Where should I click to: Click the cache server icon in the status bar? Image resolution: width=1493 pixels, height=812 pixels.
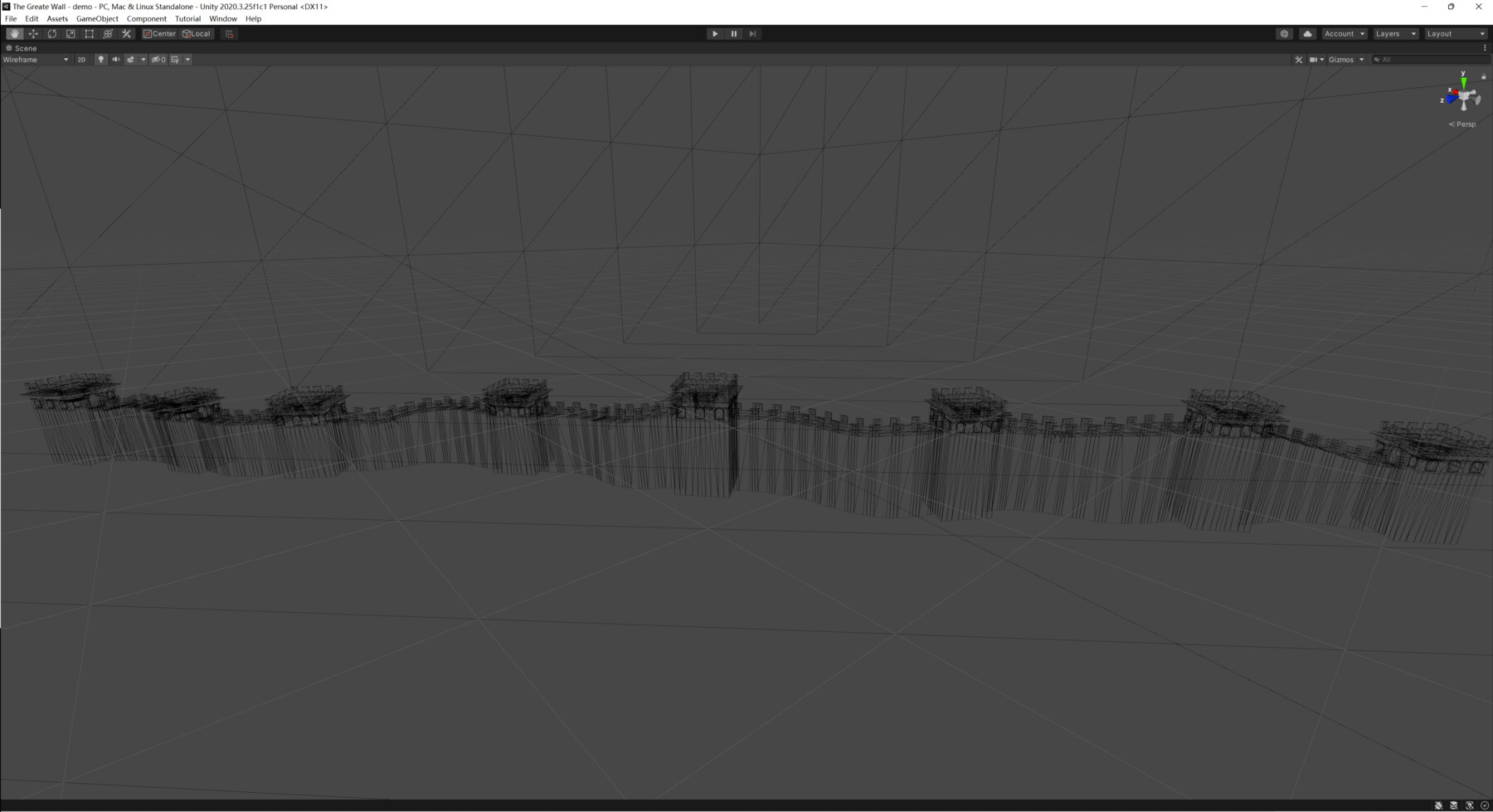(1454, 805)
